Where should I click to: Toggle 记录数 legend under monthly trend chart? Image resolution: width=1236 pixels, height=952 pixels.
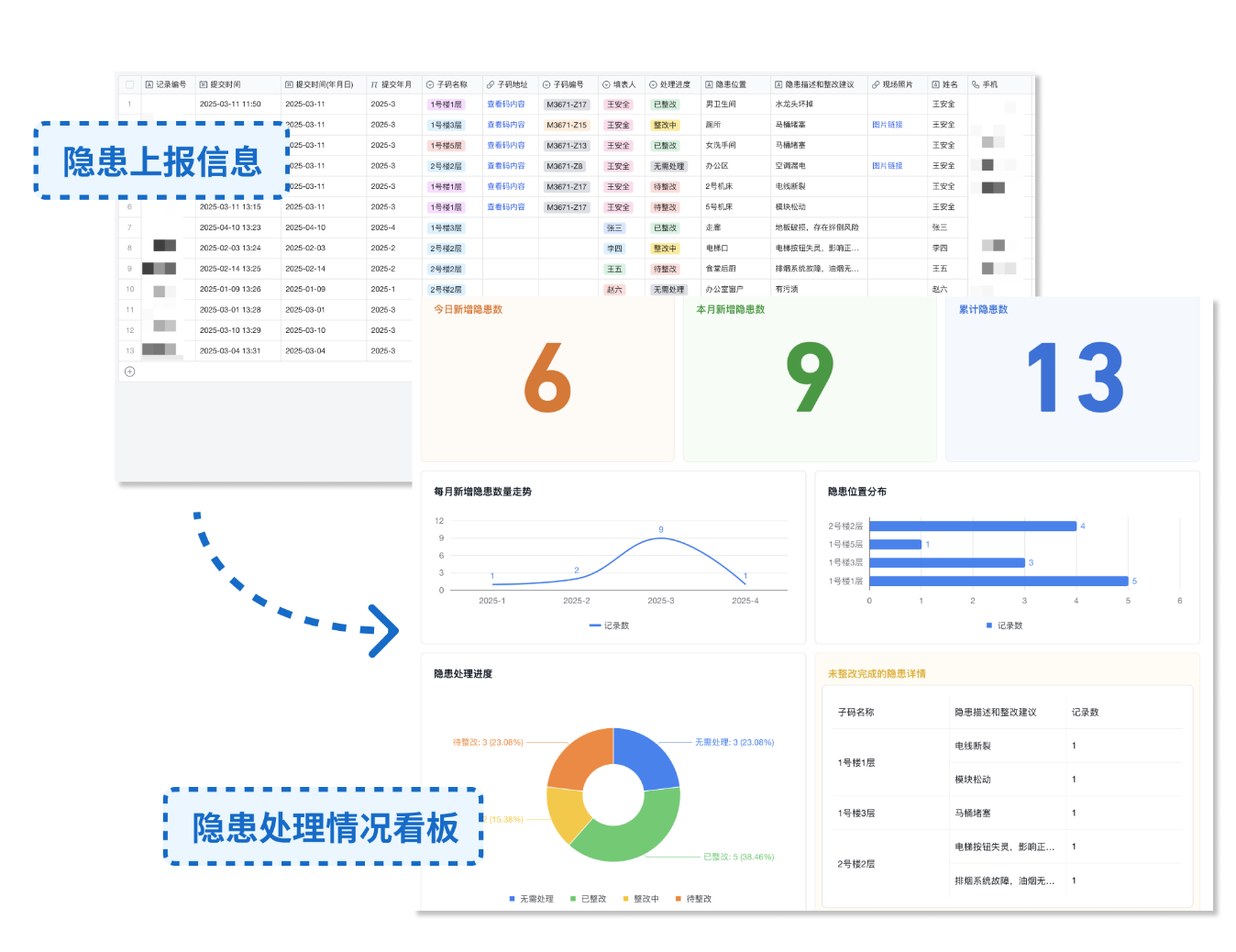point(609,625)
